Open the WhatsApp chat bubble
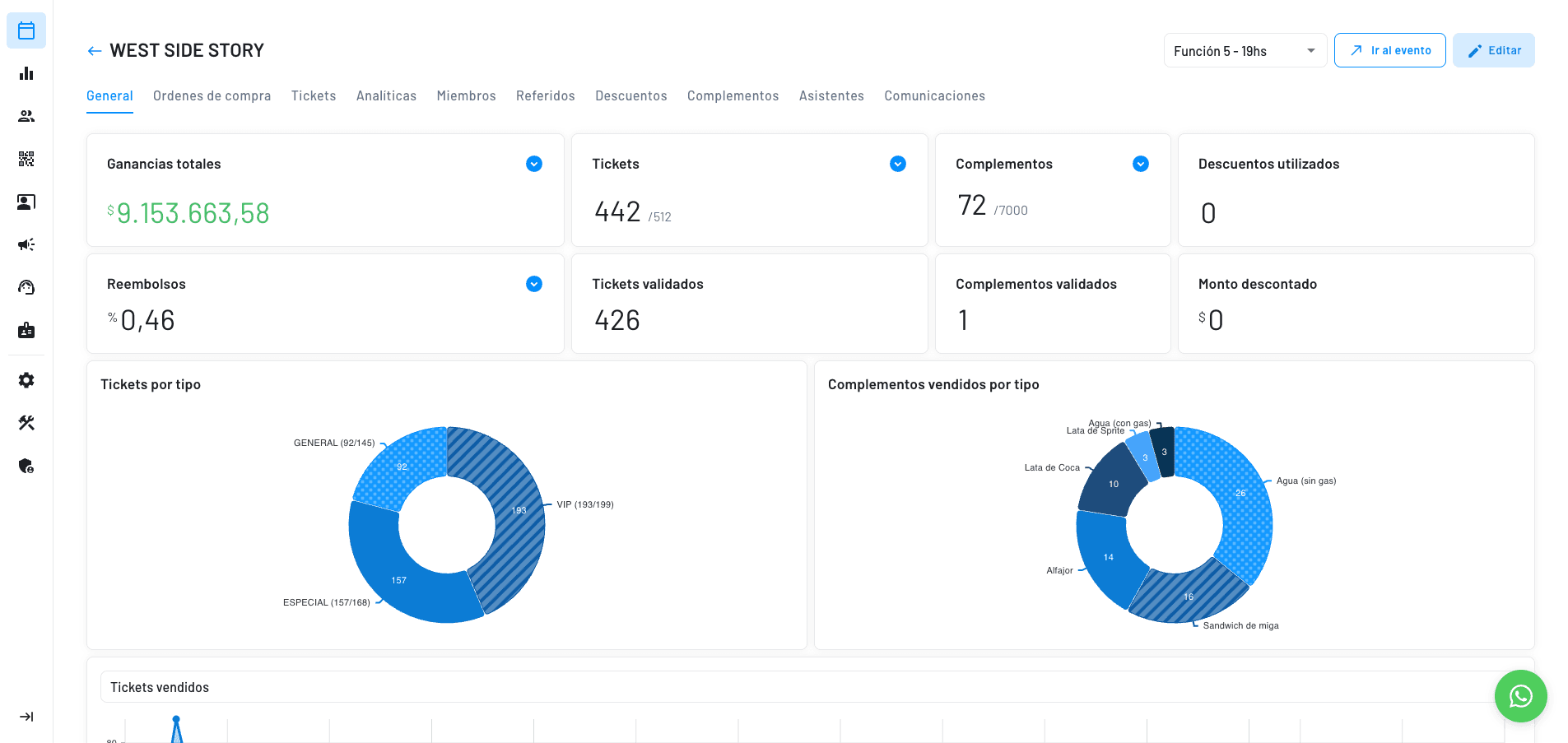 click(1520, 695)
